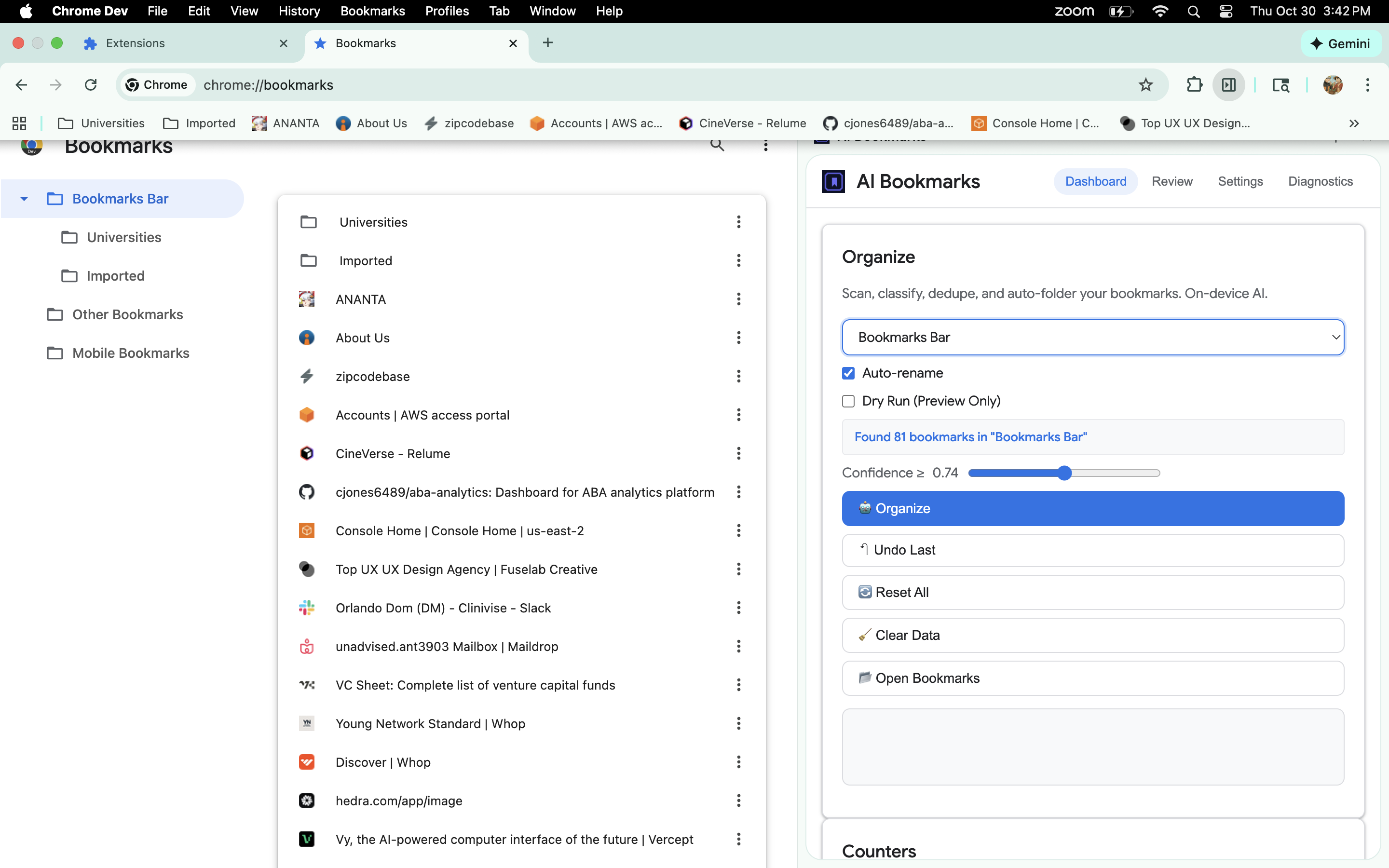The image size is (1389, 868).
Task: Click the Confidence threshold slider handle
Action: (1064, 473)
